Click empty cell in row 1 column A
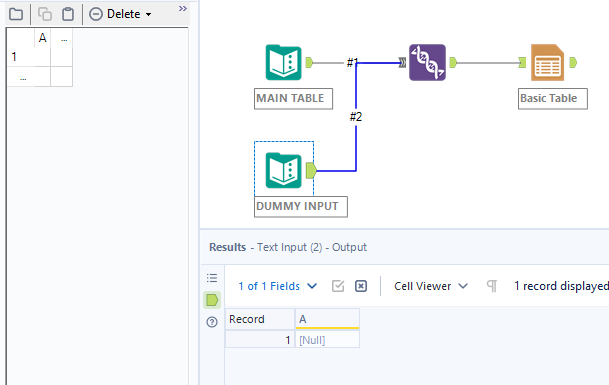 point(42,57)
